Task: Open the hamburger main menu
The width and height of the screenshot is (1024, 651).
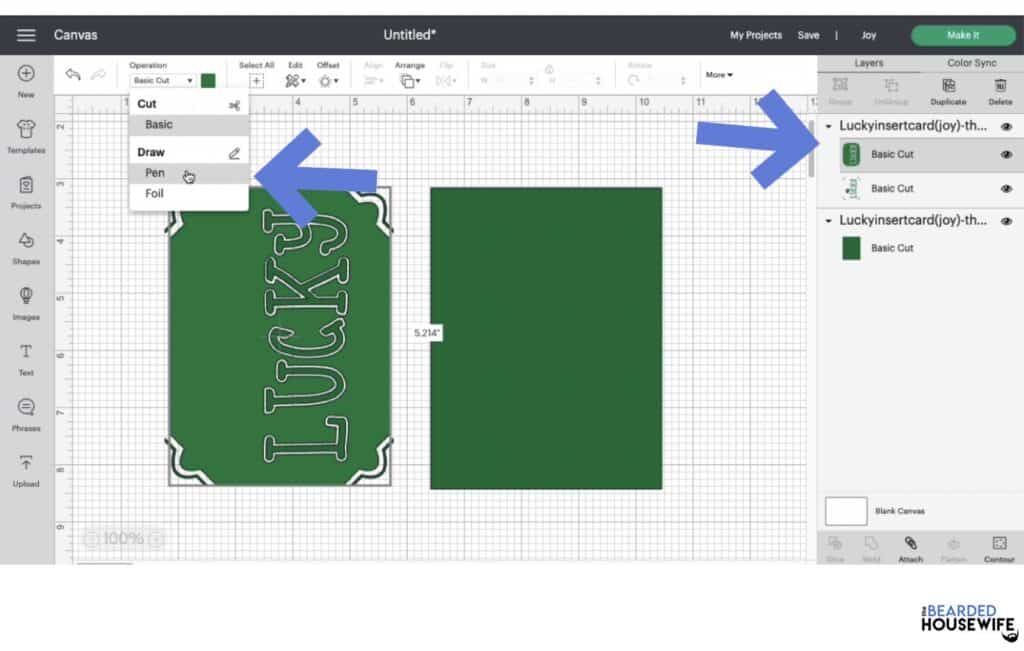Action: (x=26, y=35)
